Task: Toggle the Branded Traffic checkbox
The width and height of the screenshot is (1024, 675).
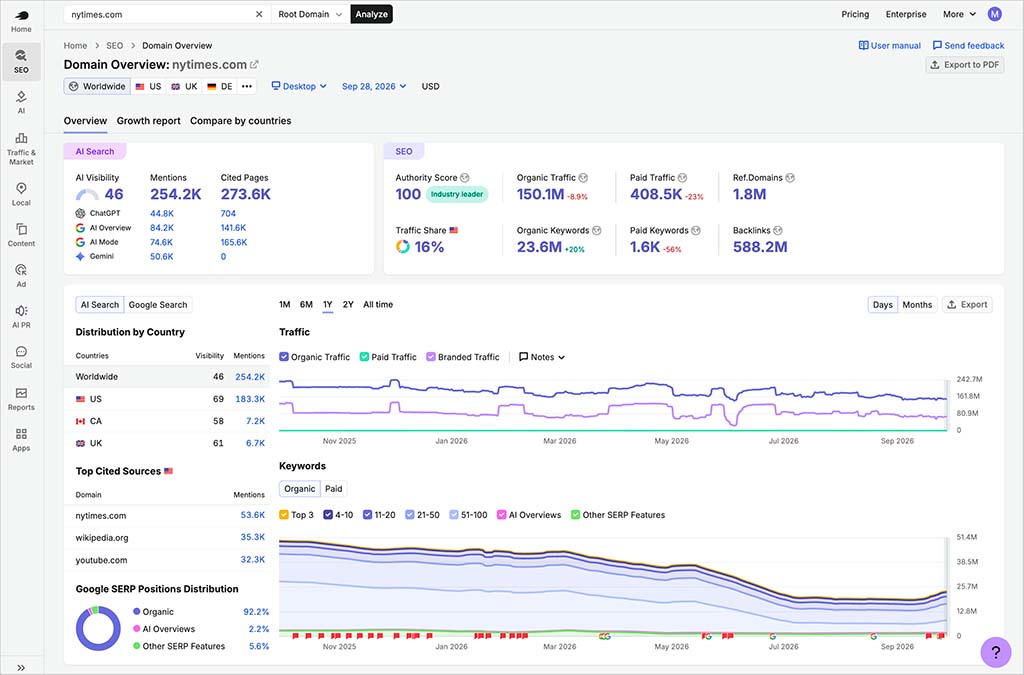Action: (431, 357)
